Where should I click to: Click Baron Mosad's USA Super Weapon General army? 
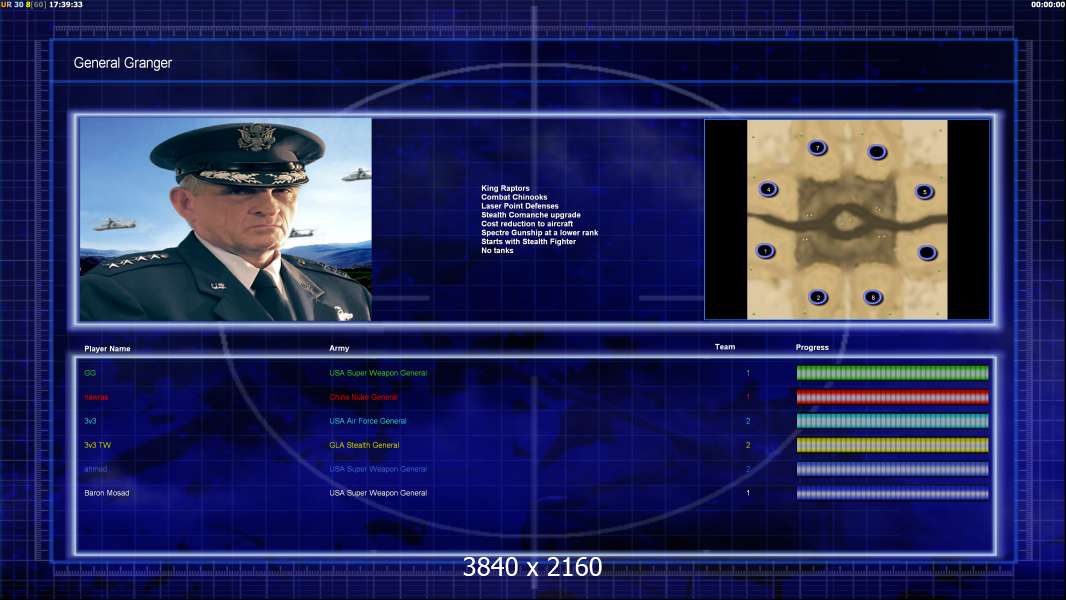[x=378, y=493]
